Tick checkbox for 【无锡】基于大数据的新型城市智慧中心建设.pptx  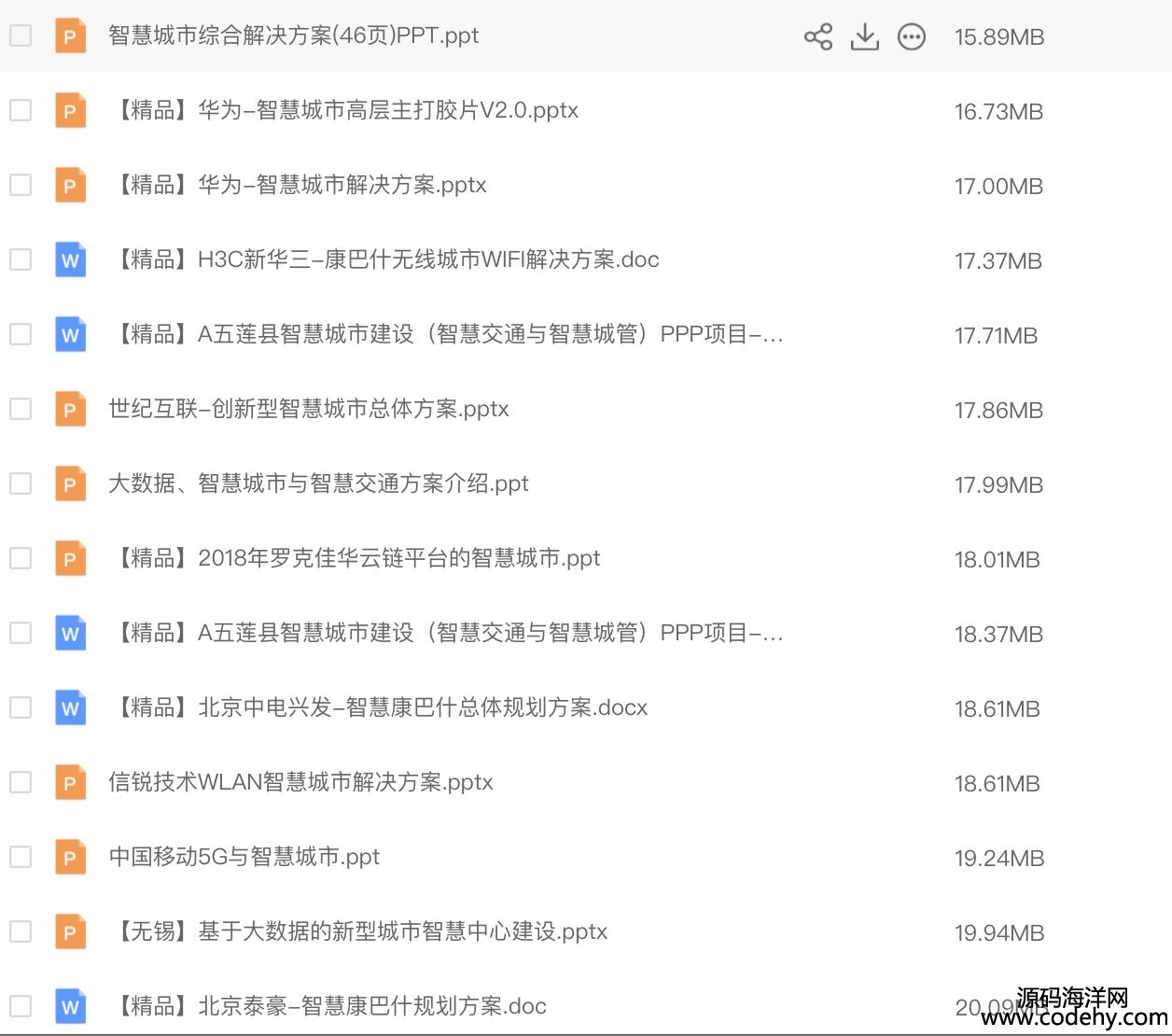21,931
